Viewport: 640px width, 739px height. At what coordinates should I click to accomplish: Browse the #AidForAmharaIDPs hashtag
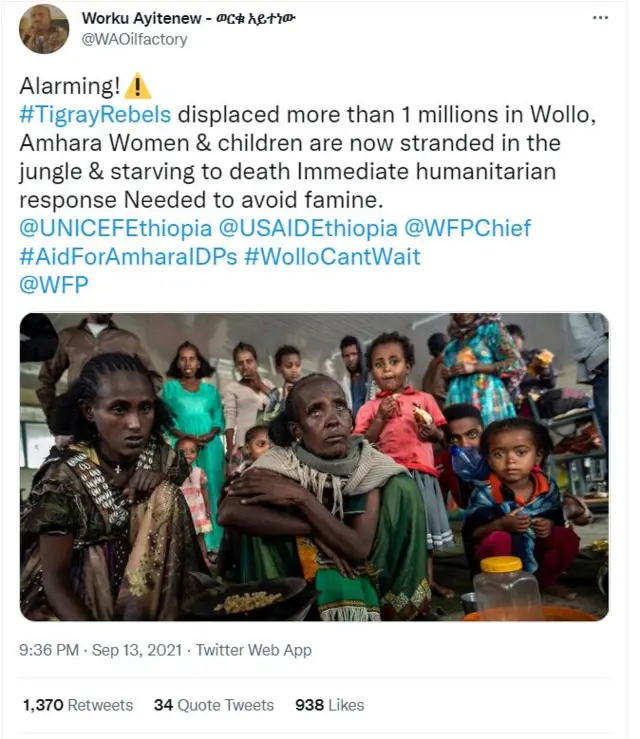[128, 257]
